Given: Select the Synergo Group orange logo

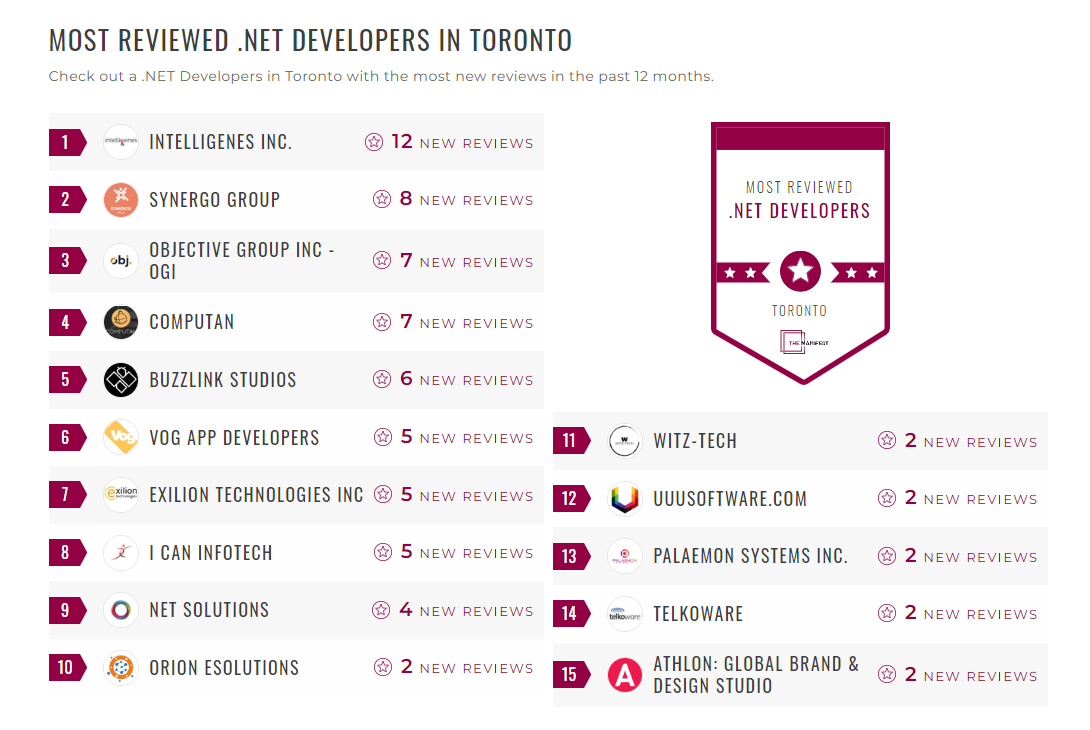Looking at the screenshot, I should (120, 199).
